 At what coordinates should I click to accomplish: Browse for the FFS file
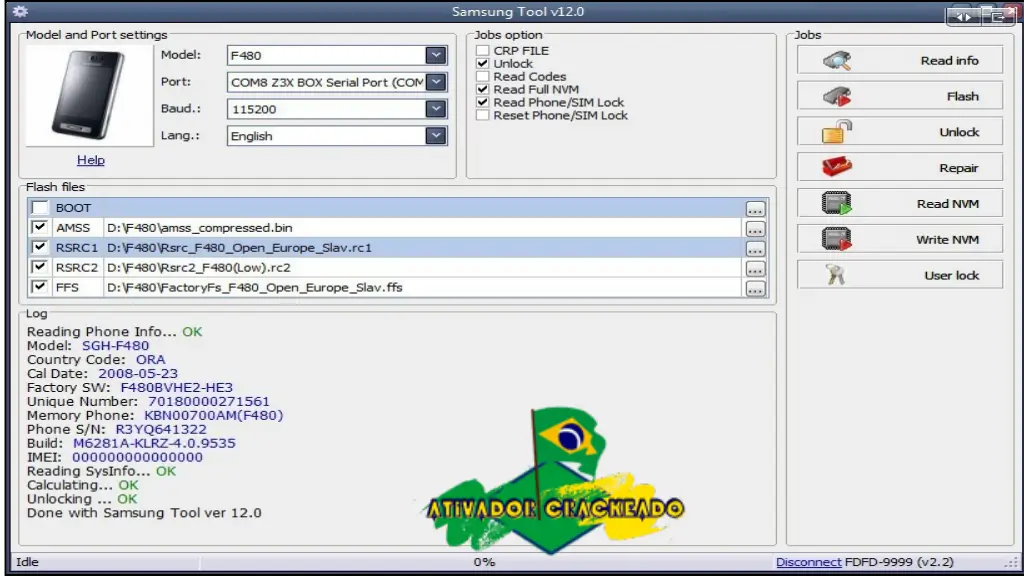[755, 289]
